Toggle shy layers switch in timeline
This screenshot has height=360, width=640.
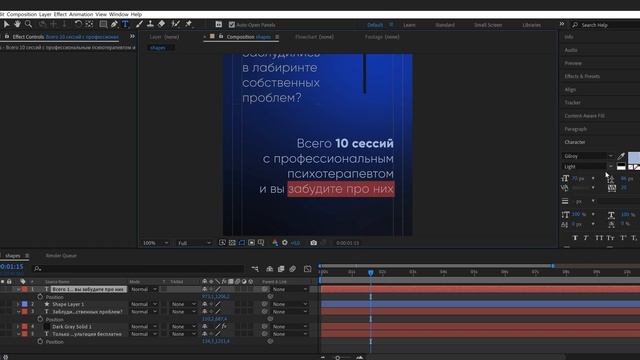point(270,269)
